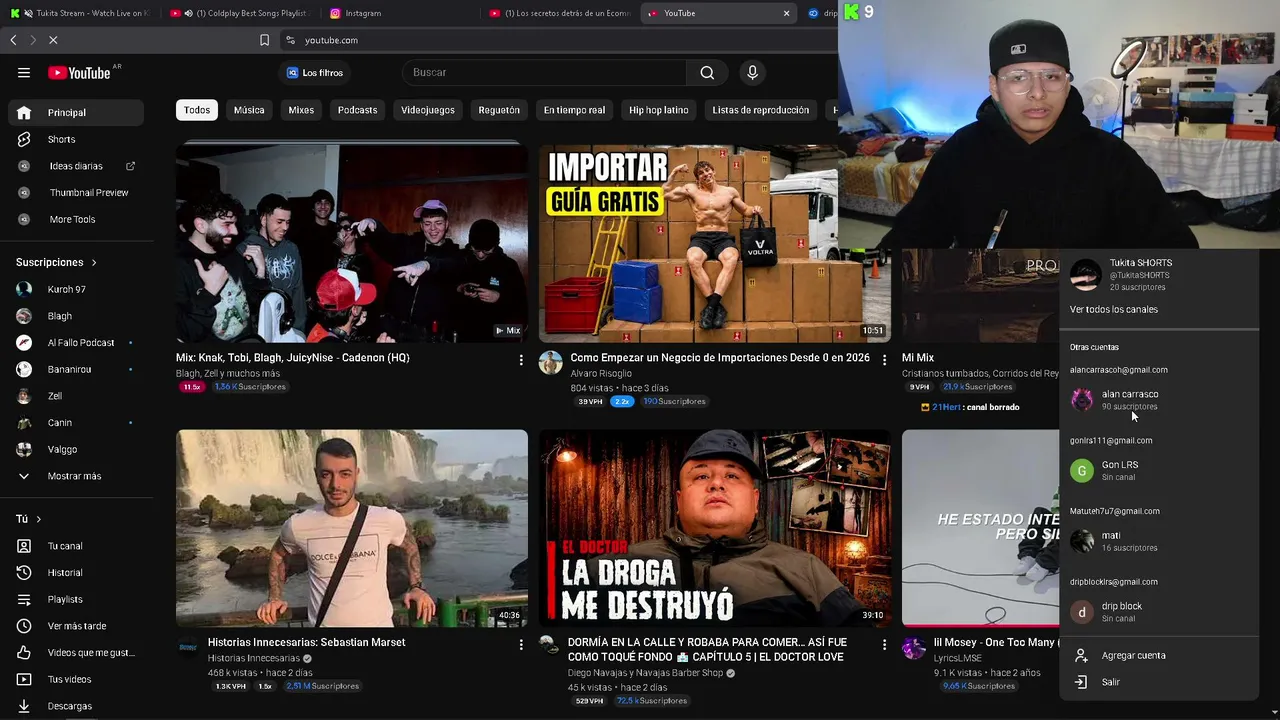Open La Droga Me Destruyó thumbnail

[x=714, y=528]
